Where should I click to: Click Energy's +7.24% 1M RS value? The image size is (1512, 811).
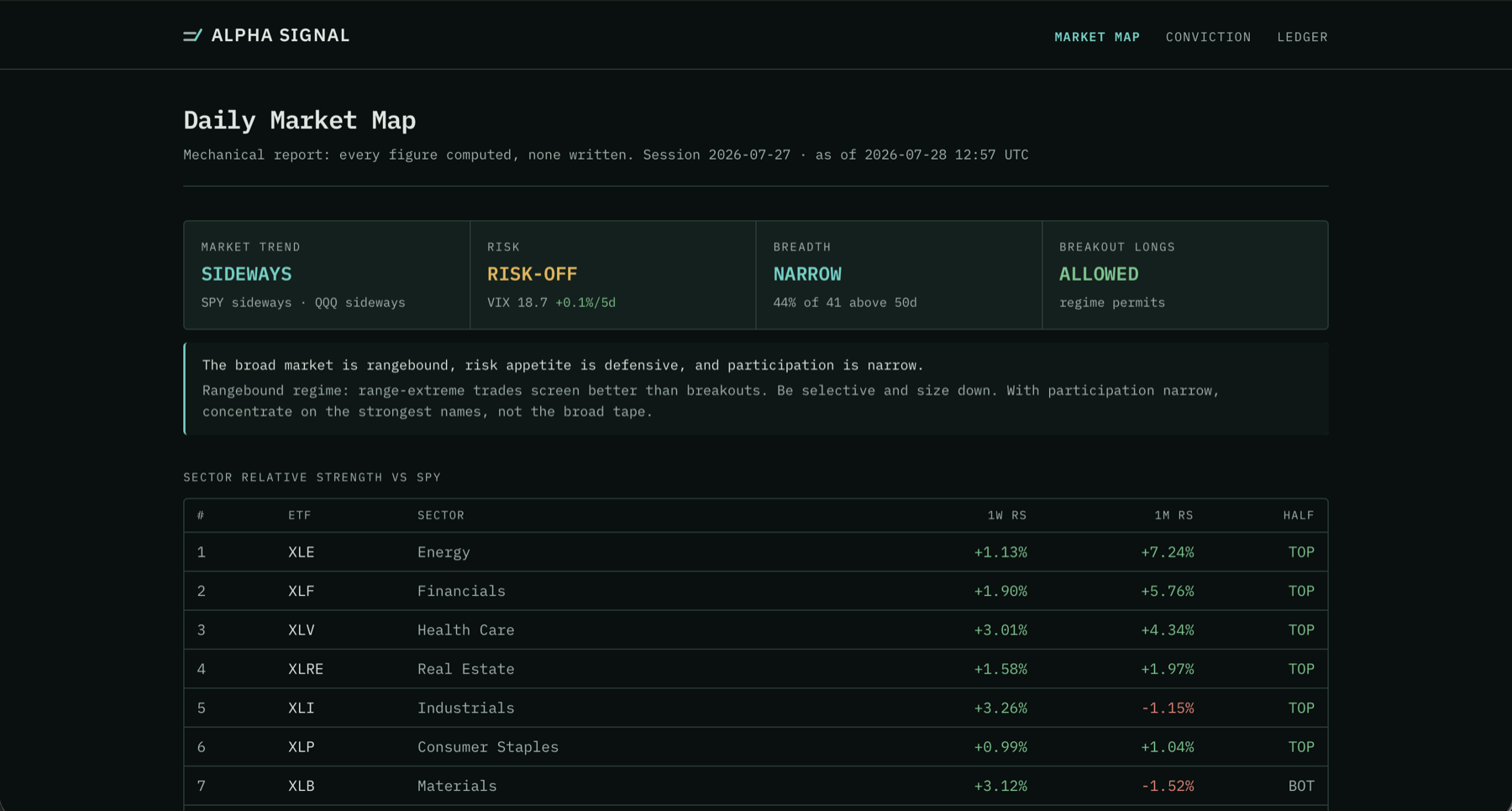[1167, 552]
